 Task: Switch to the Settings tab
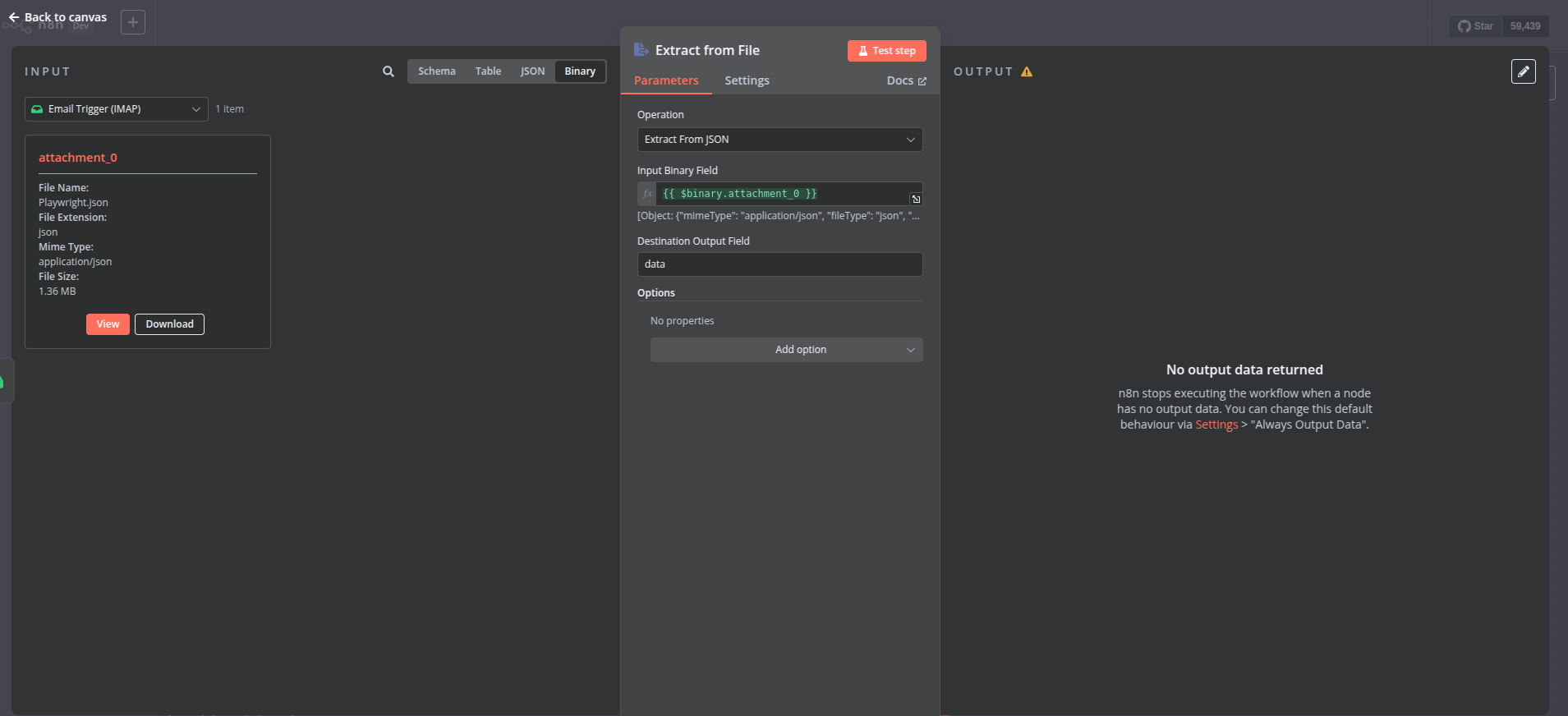[x=747, y=80]
